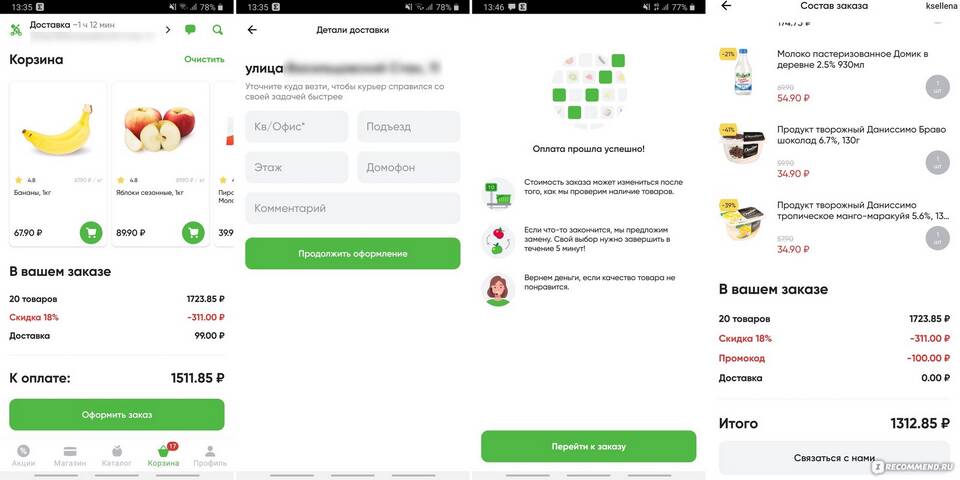Open the Каталог tab

click(116, 456)
